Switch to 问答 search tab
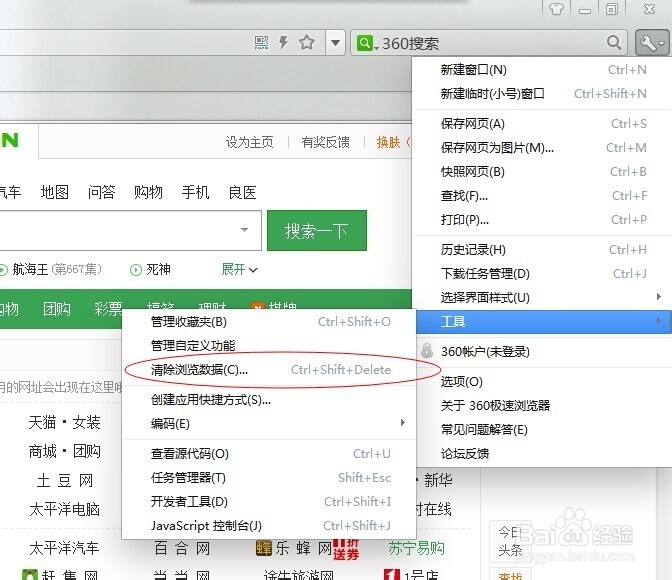 click(102, 192)
